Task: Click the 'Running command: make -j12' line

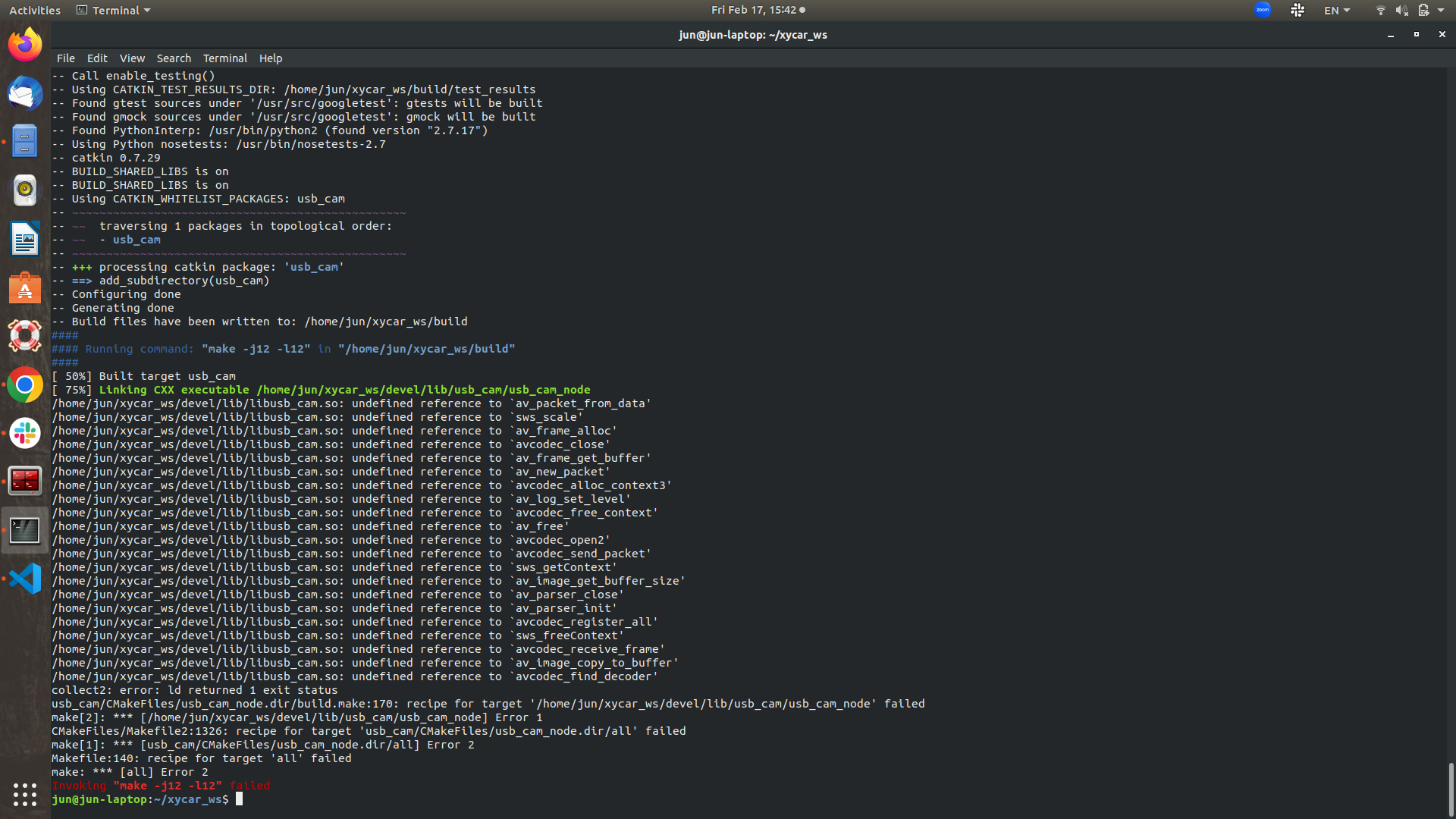Action: click(x=284, y=349)
